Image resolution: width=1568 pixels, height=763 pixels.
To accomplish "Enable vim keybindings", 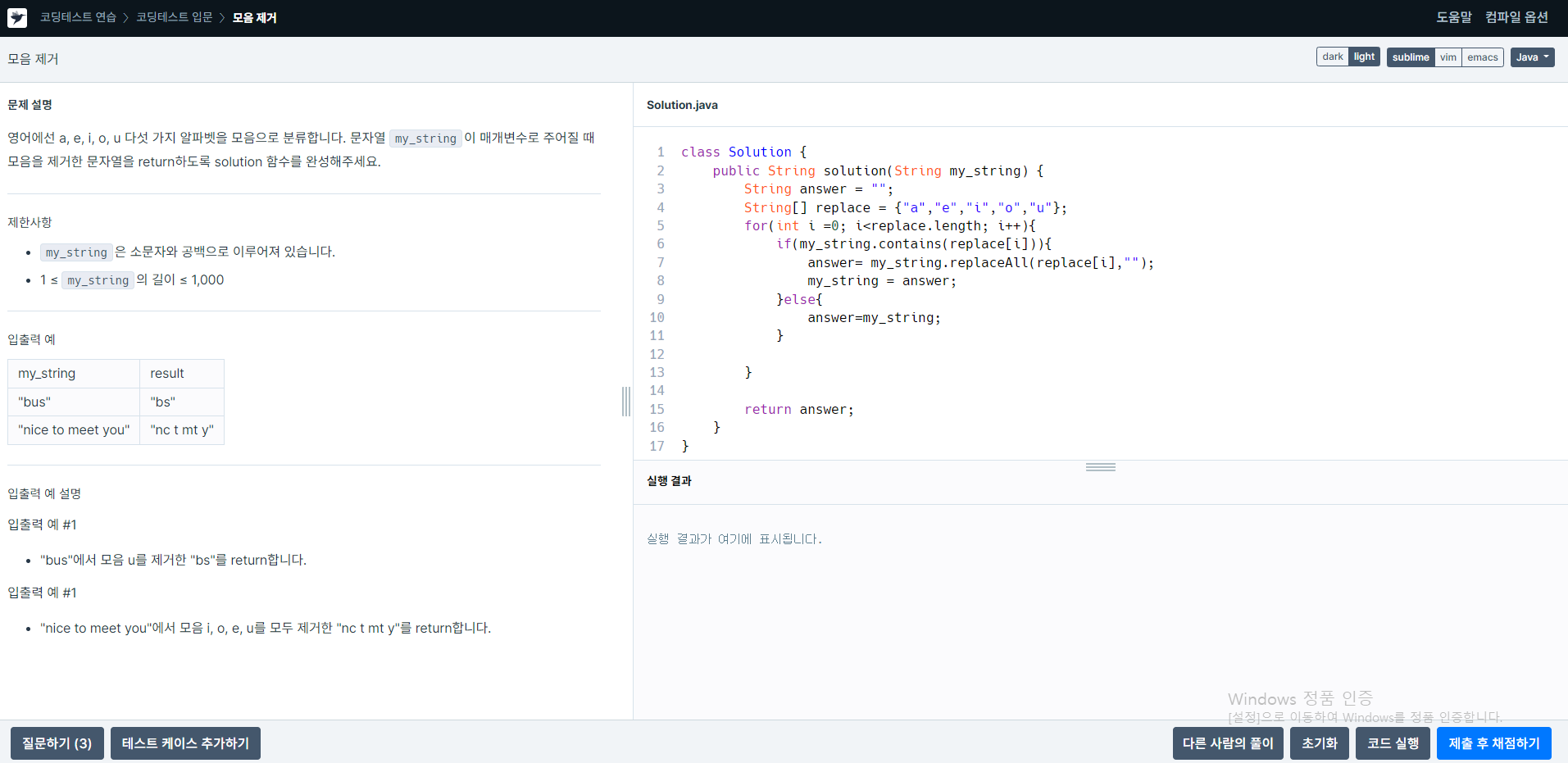I will (x=1448, y=57).
